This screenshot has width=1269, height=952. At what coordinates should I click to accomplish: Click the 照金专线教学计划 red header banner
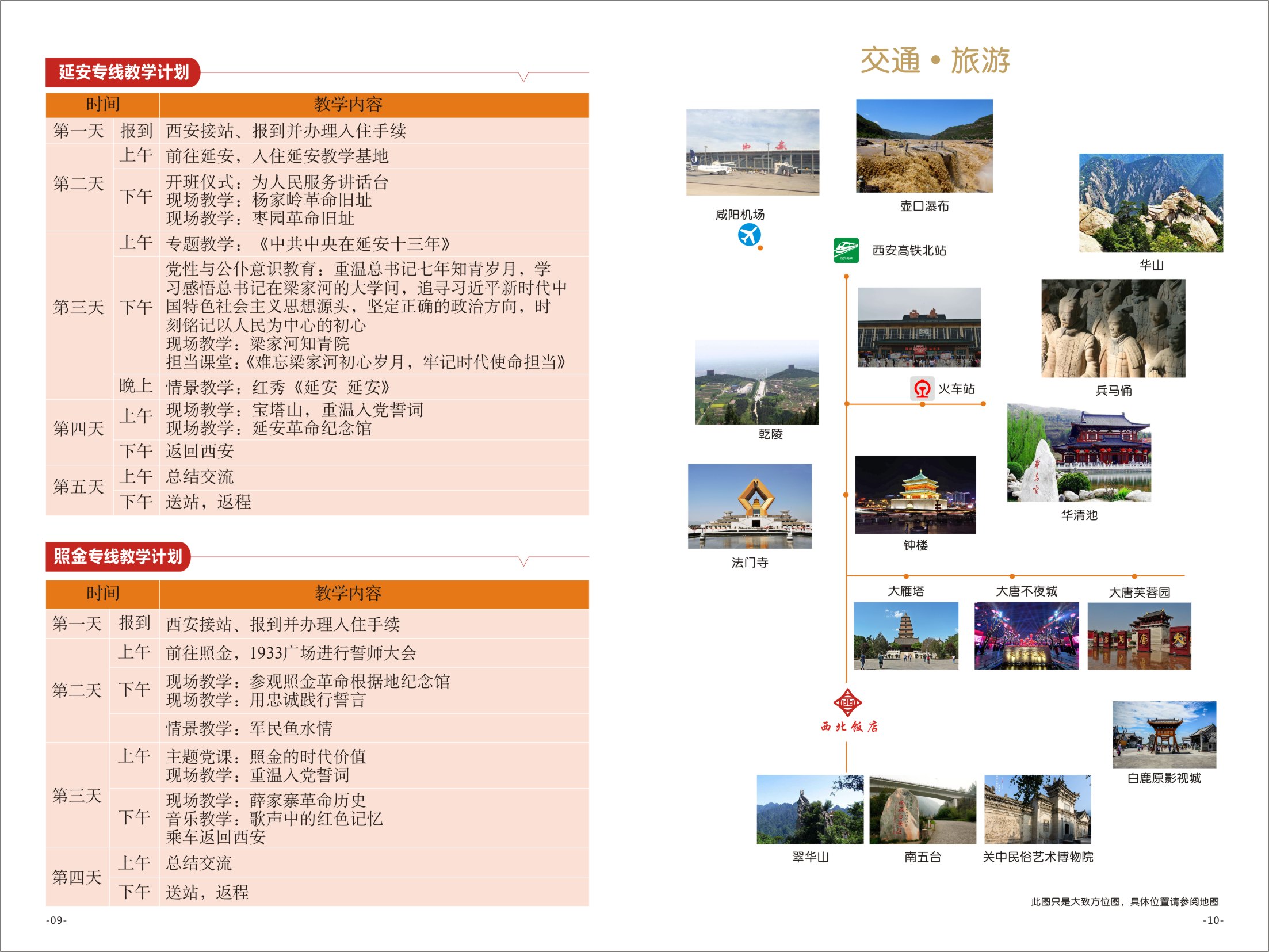click(x=118, y=556)
